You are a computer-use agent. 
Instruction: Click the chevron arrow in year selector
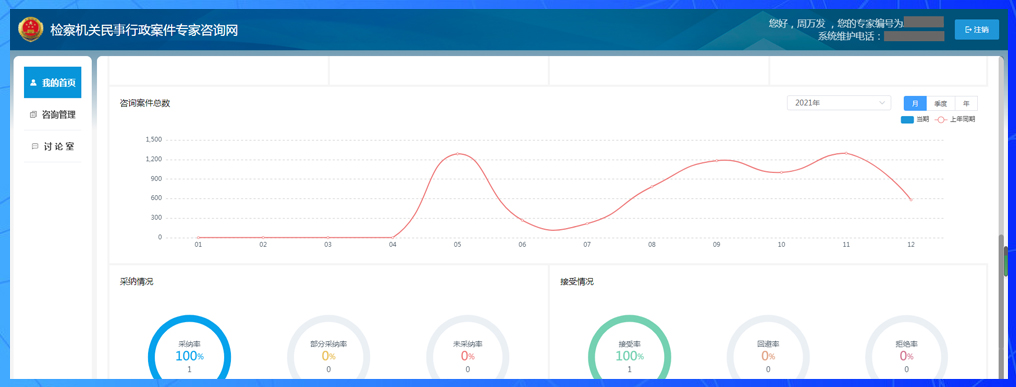882,103
